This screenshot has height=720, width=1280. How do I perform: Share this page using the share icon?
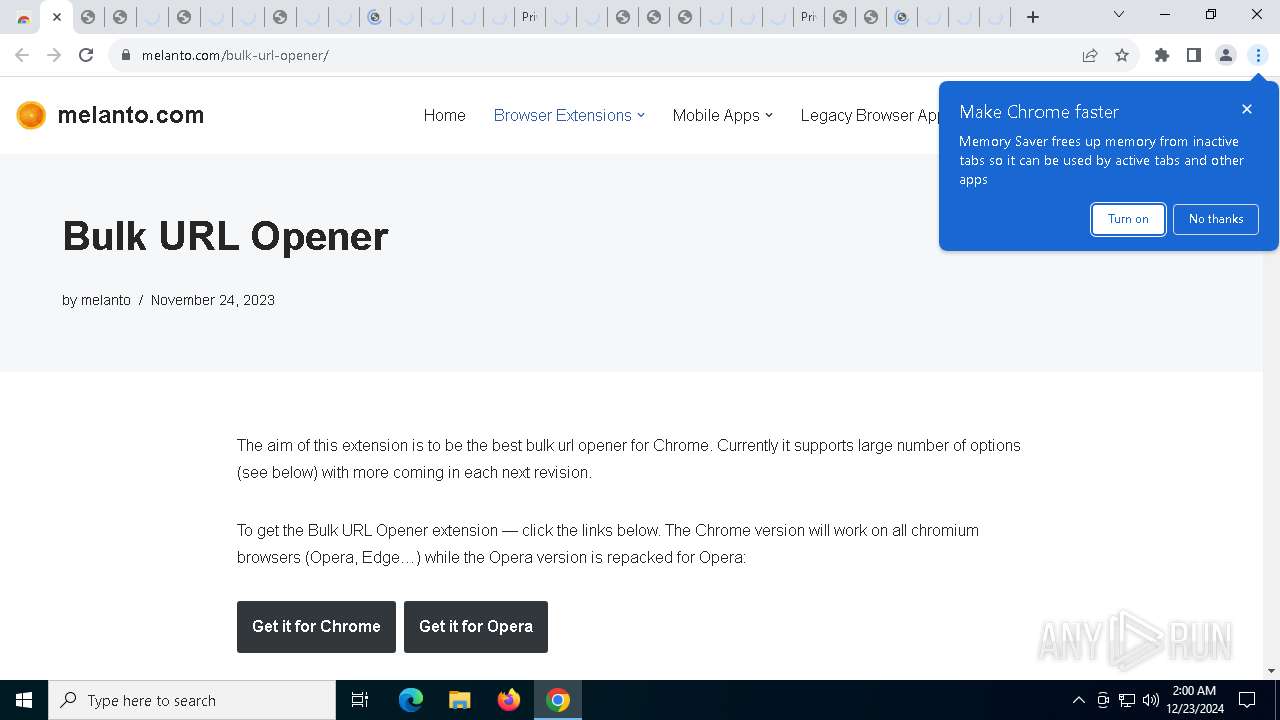pyautogui.click(x=1090, y=55)
